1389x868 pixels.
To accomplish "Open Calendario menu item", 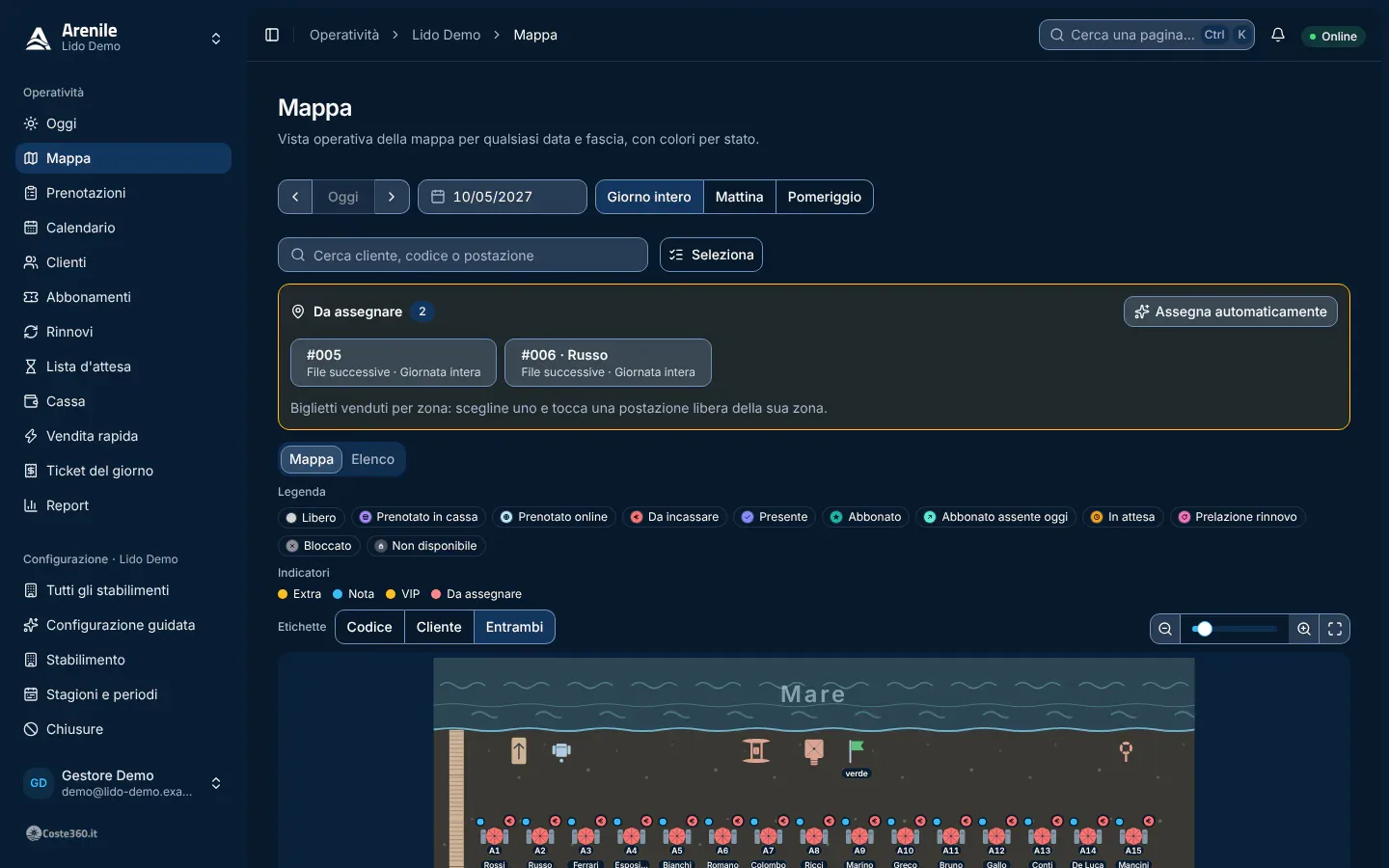I will pos(123,228).
